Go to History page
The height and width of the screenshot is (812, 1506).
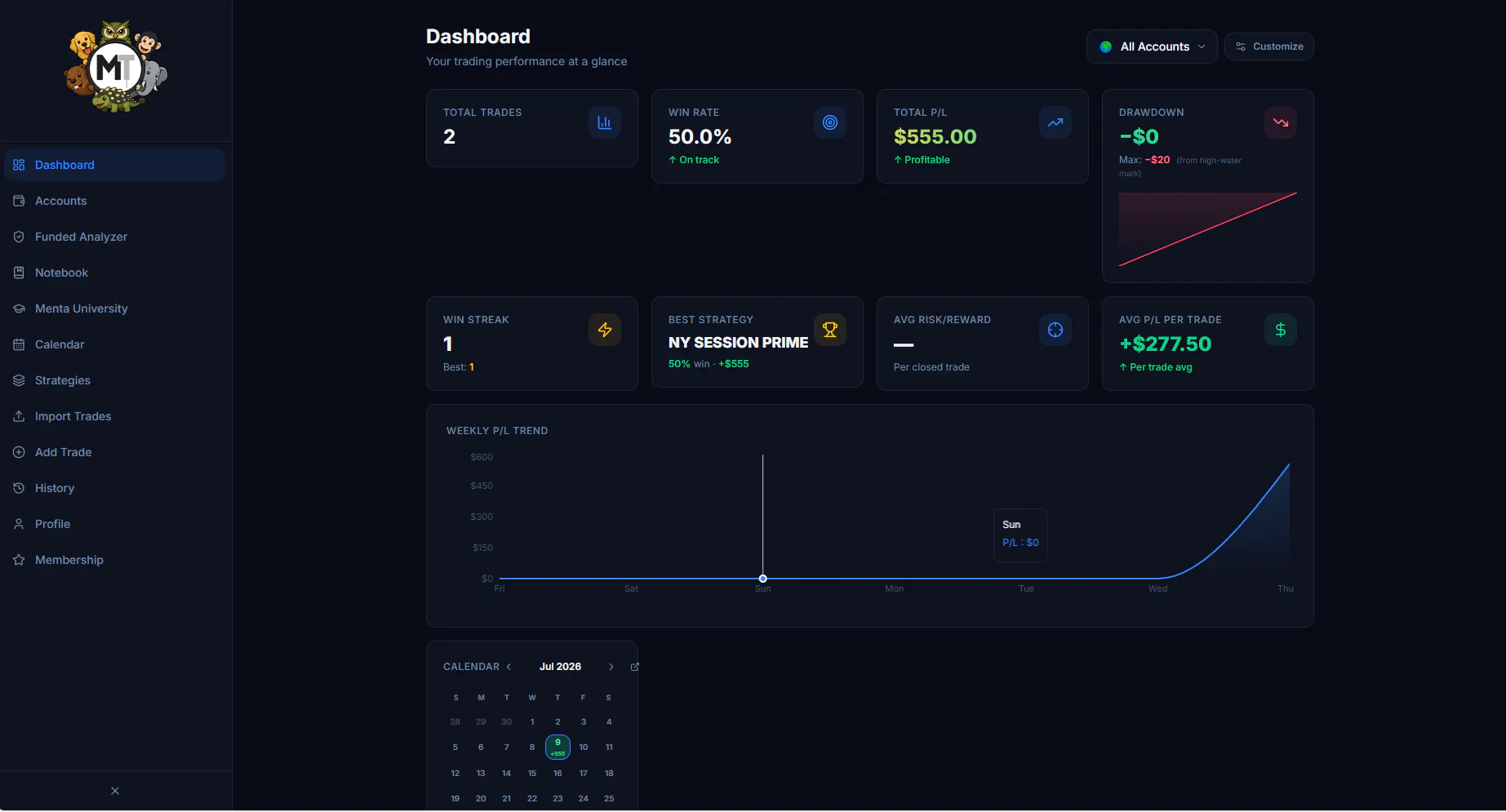pyautogui.click(x=114, y=488)
